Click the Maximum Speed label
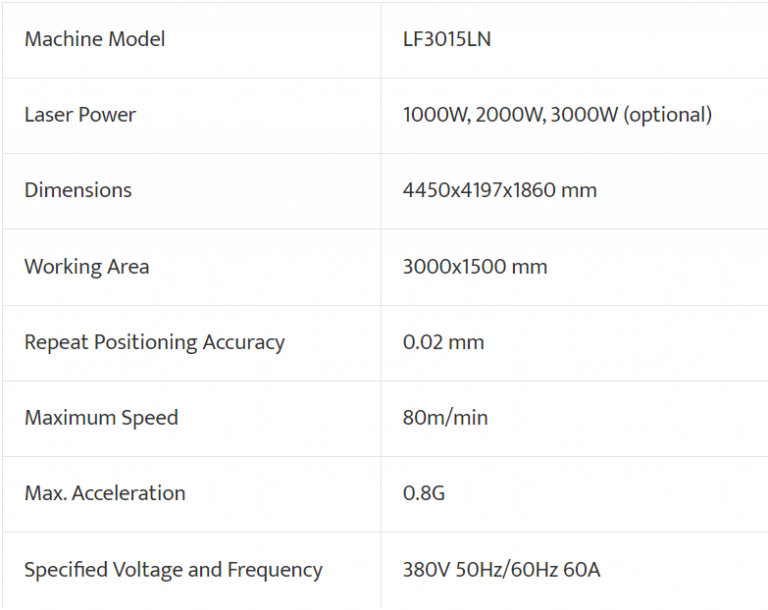The image size is (768, 610). [x=101, y=418]
